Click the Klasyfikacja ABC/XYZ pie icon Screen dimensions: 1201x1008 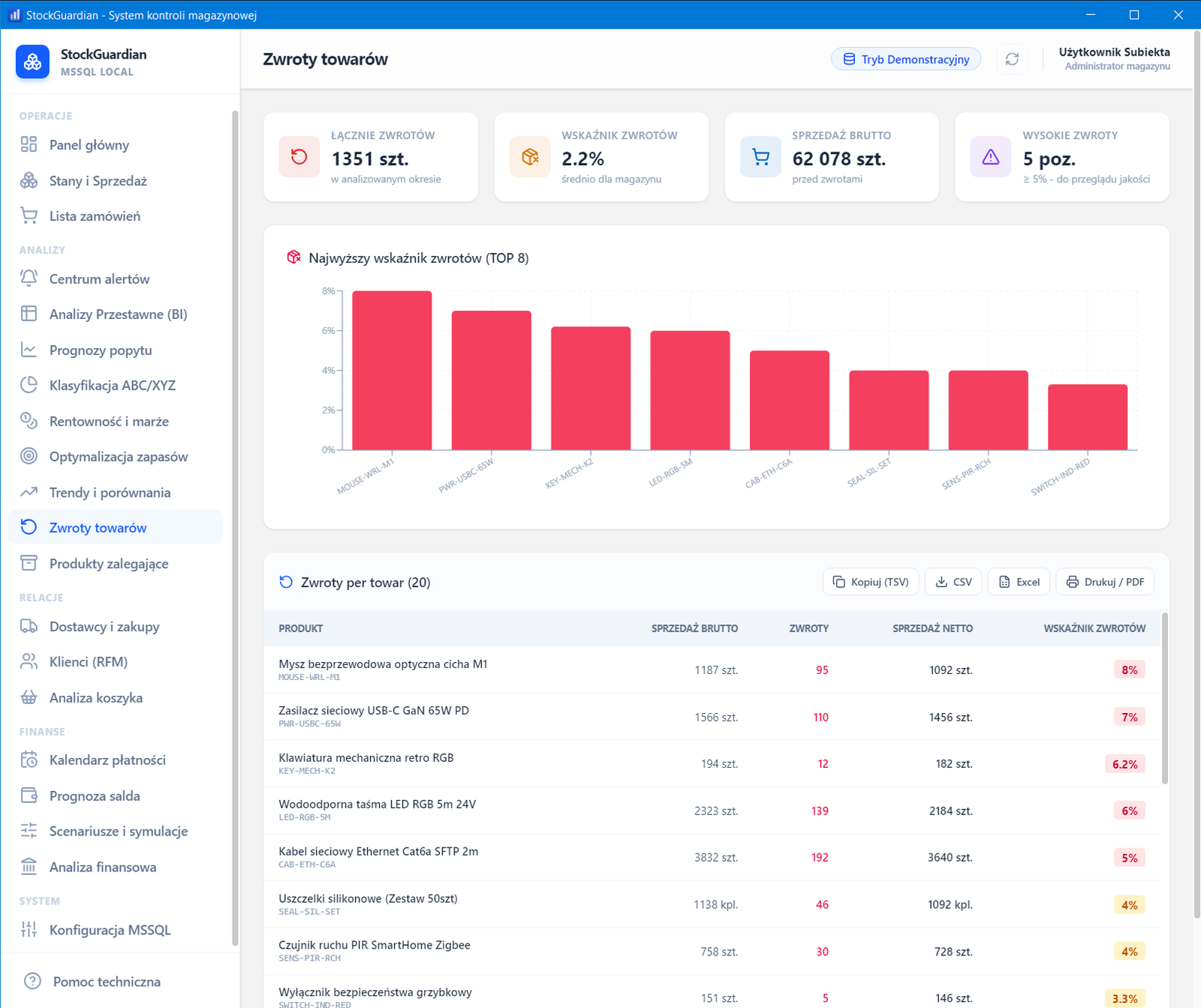pos(29,386)
